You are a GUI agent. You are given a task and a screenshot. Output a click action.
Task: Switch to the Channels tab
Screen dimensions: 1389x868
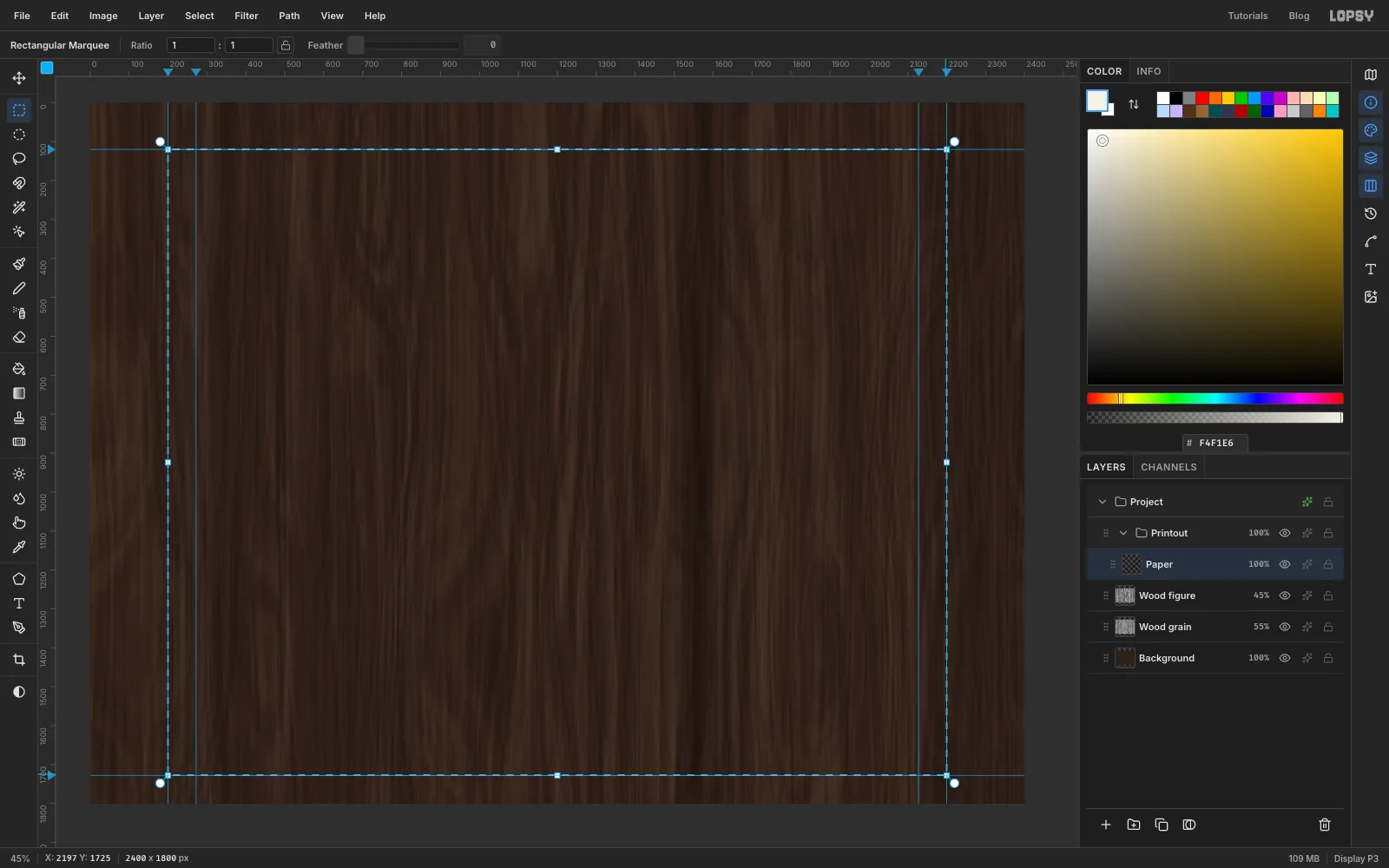point(1168,467)
